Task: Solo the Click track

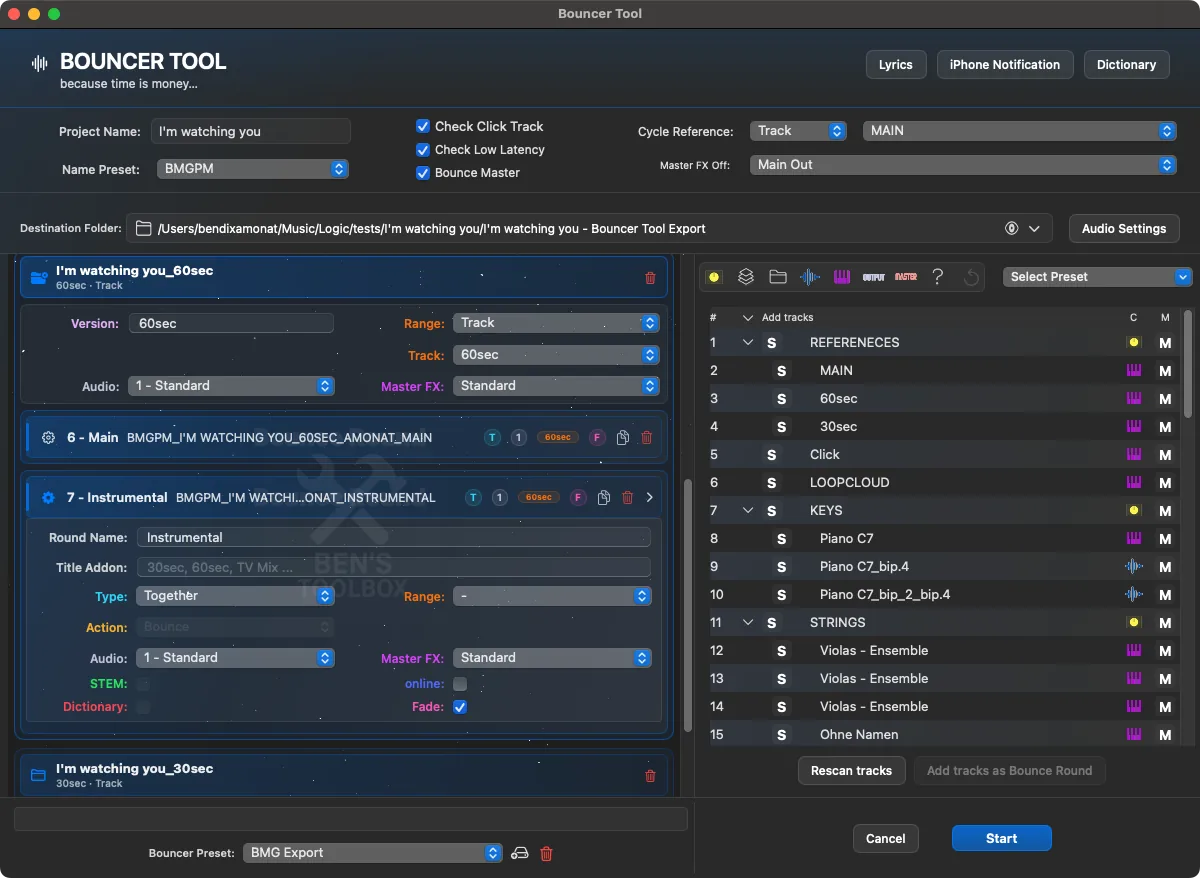Action: point(771,454)
